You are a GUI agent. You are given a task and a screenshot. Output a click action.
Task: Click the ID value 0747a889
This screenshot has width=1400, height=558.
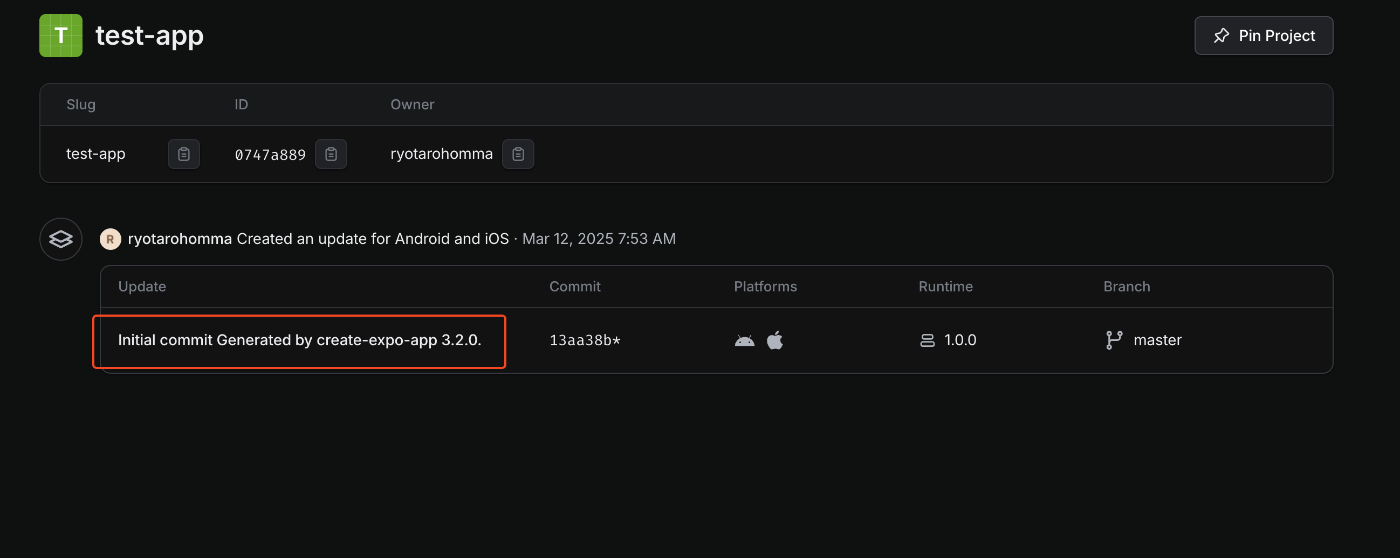point(270,154)
